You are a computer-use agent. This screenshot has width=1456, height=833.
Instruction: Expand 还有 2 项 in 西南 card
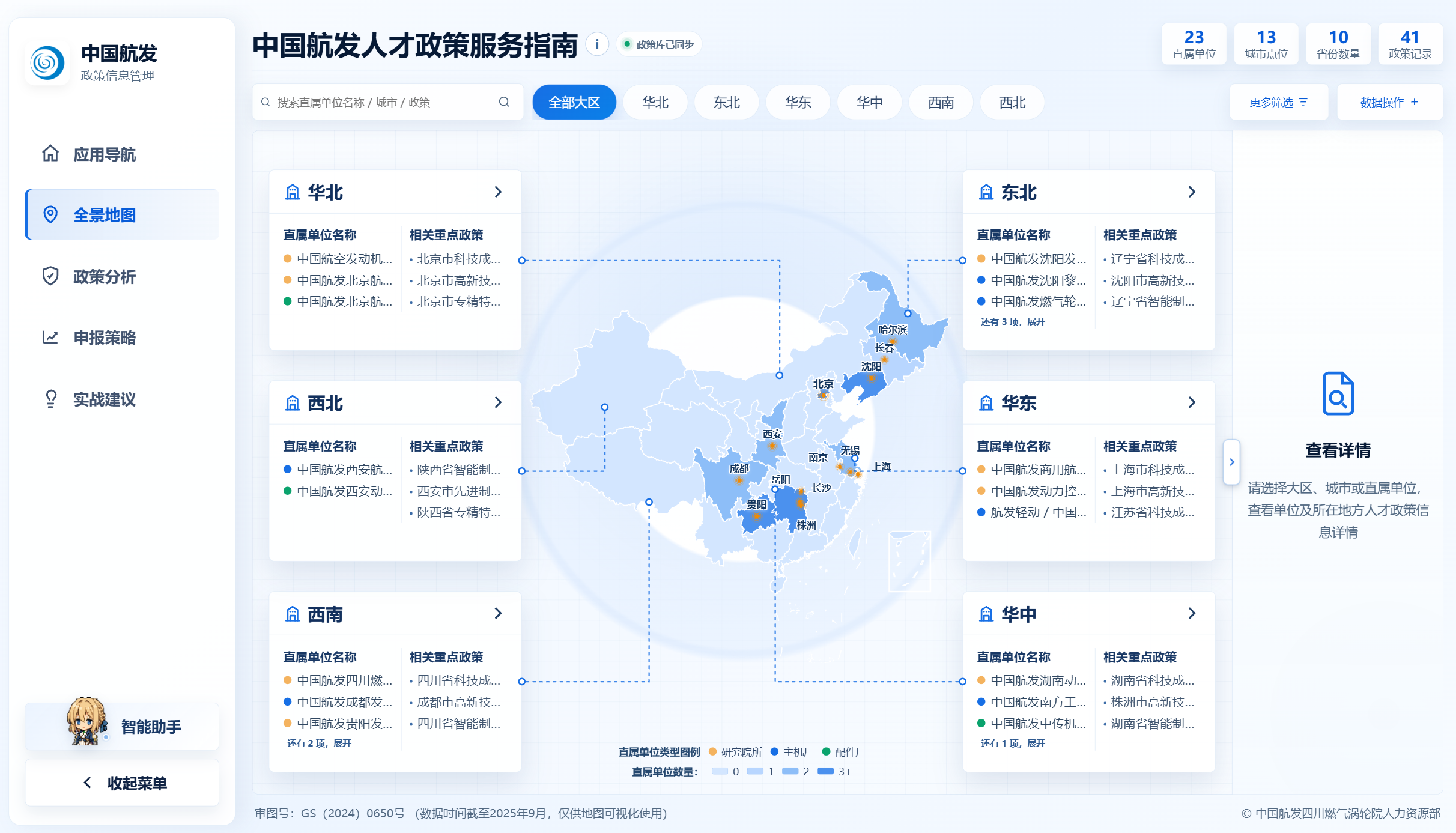coord(319,744)
